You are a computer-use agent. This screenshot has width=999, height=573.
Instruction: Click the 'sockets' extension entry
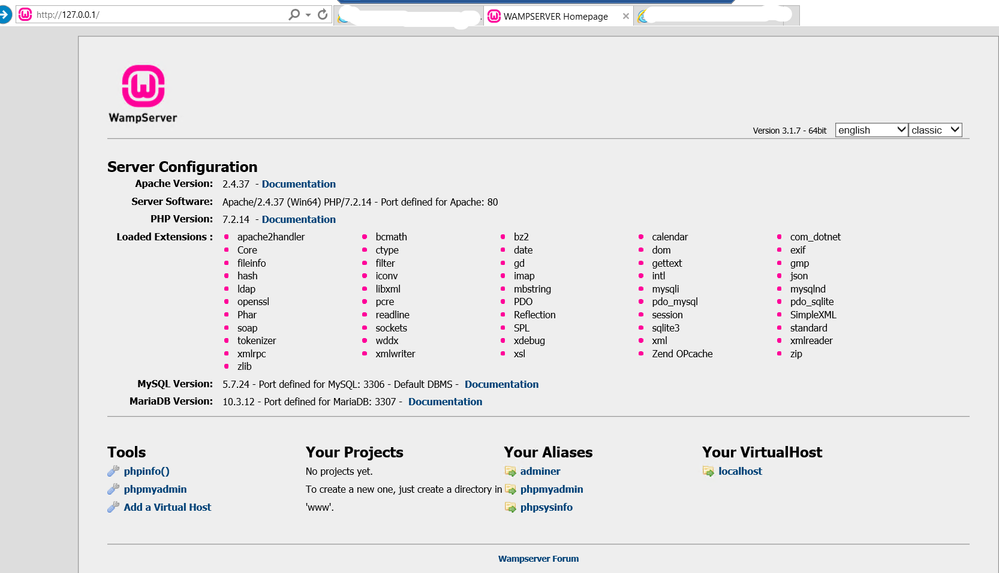(x=391, y=328)
